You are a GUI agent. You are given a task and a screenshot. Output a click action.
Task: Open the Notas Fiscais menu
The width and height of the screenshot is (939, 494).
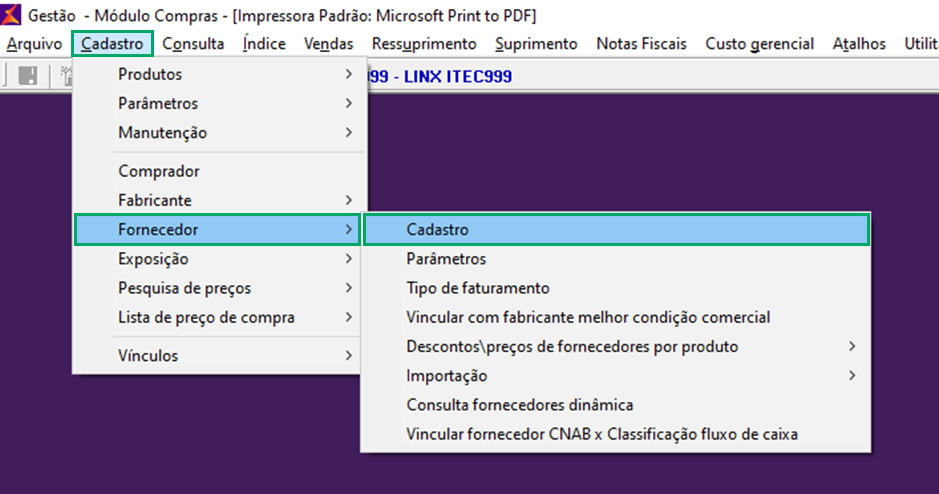(x=641, y=44)
